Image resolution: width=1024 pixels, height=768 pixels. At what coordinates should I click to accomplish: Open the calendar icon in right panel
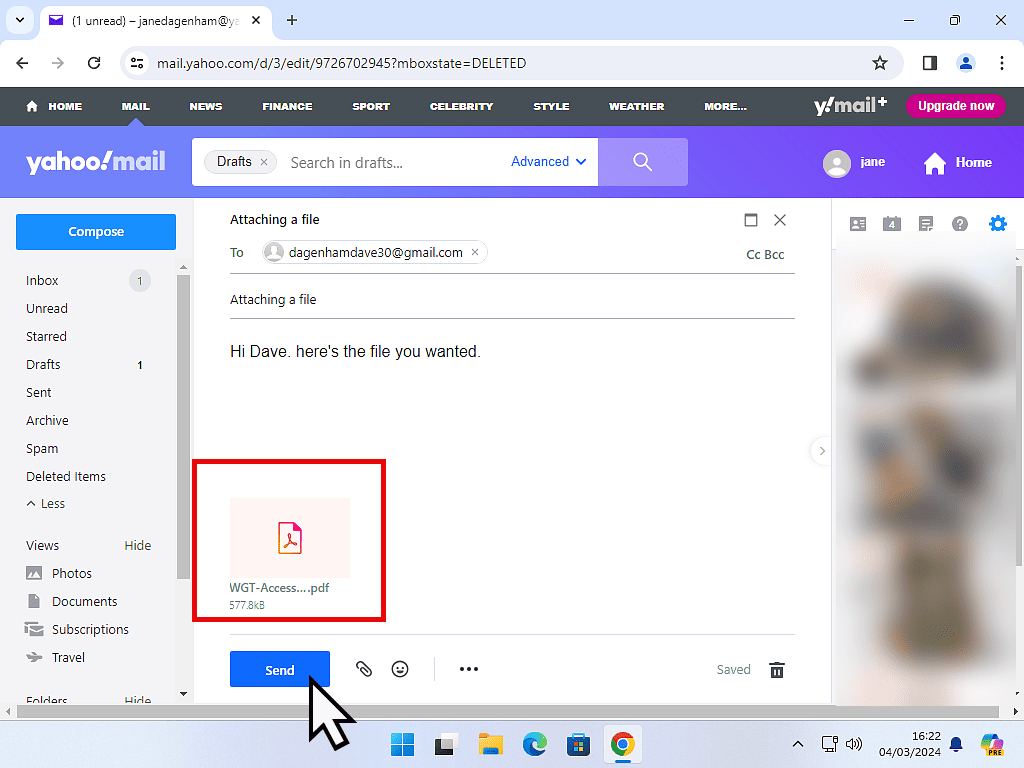pos(892,224)
